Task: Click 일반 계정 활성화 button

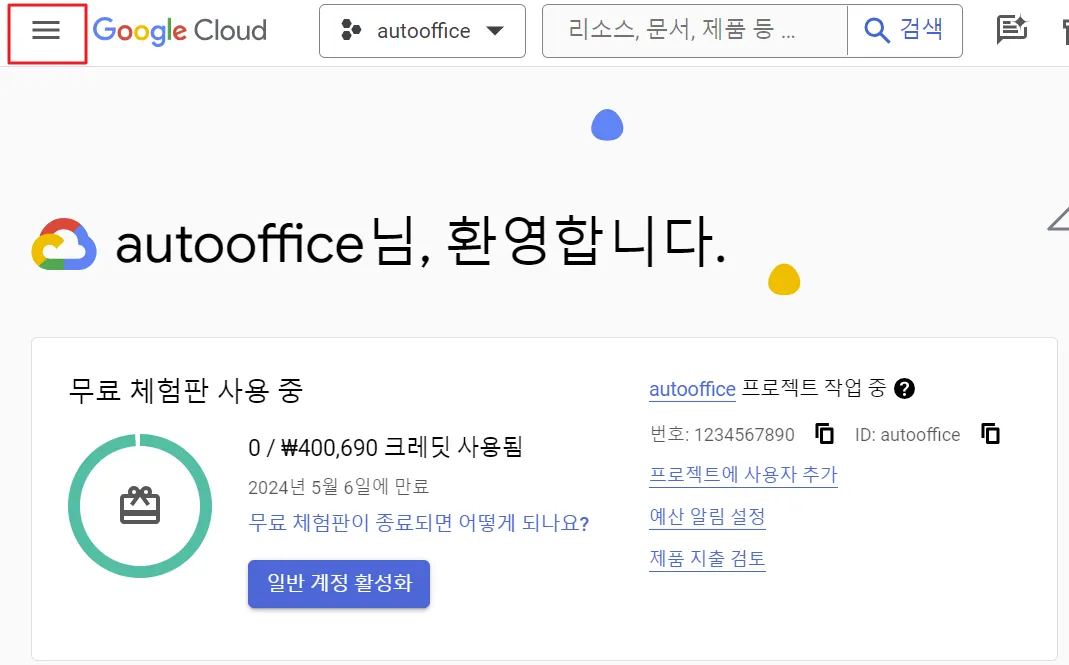Action: click(x=339, y=583)
